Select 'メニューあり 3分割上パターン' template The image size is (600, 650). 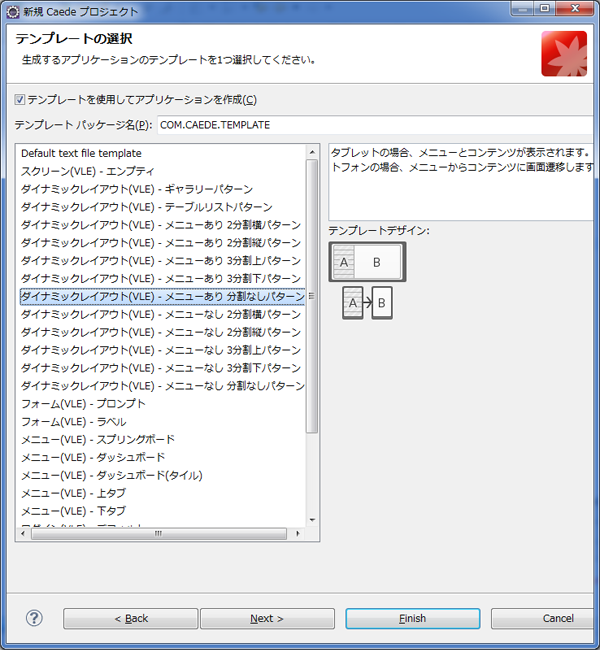click(163, 260)
